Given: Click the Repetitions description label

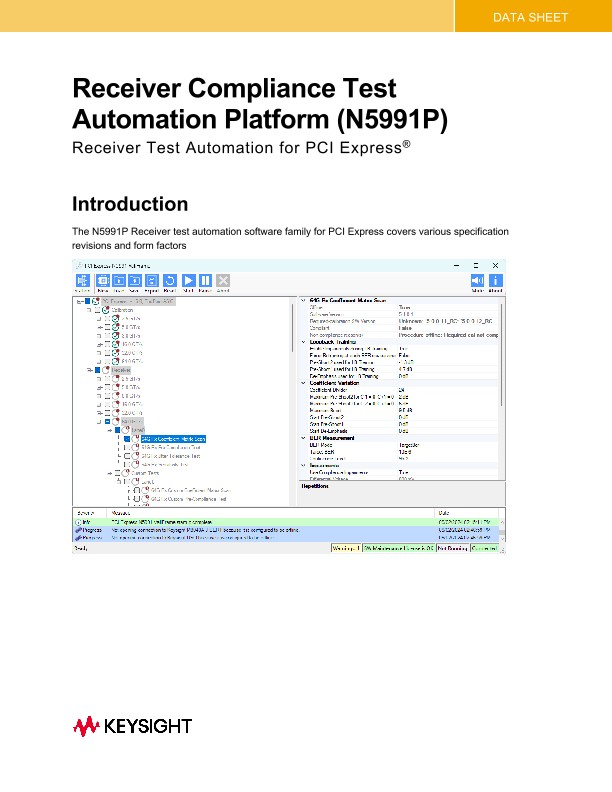Looking at the screenshot, I should [x=315, y=486].
